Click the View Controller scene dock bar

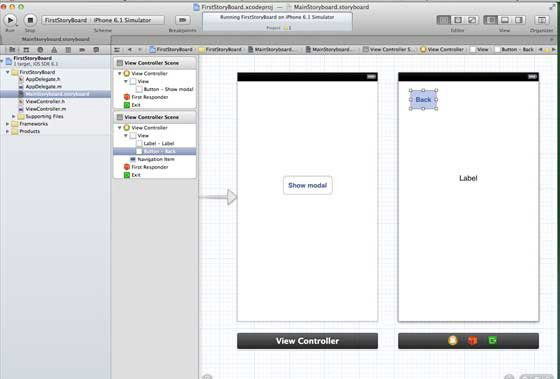[x=307, y=341]
